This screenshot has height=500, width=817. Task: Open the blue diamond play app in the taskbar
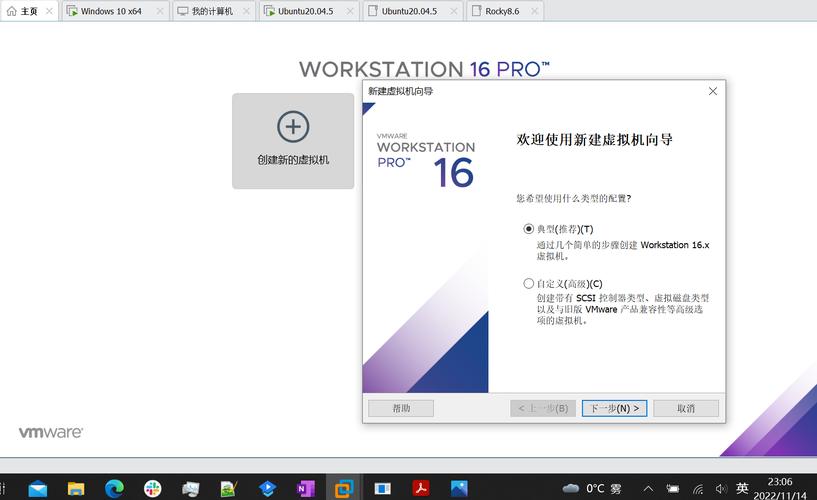(267, 489)
